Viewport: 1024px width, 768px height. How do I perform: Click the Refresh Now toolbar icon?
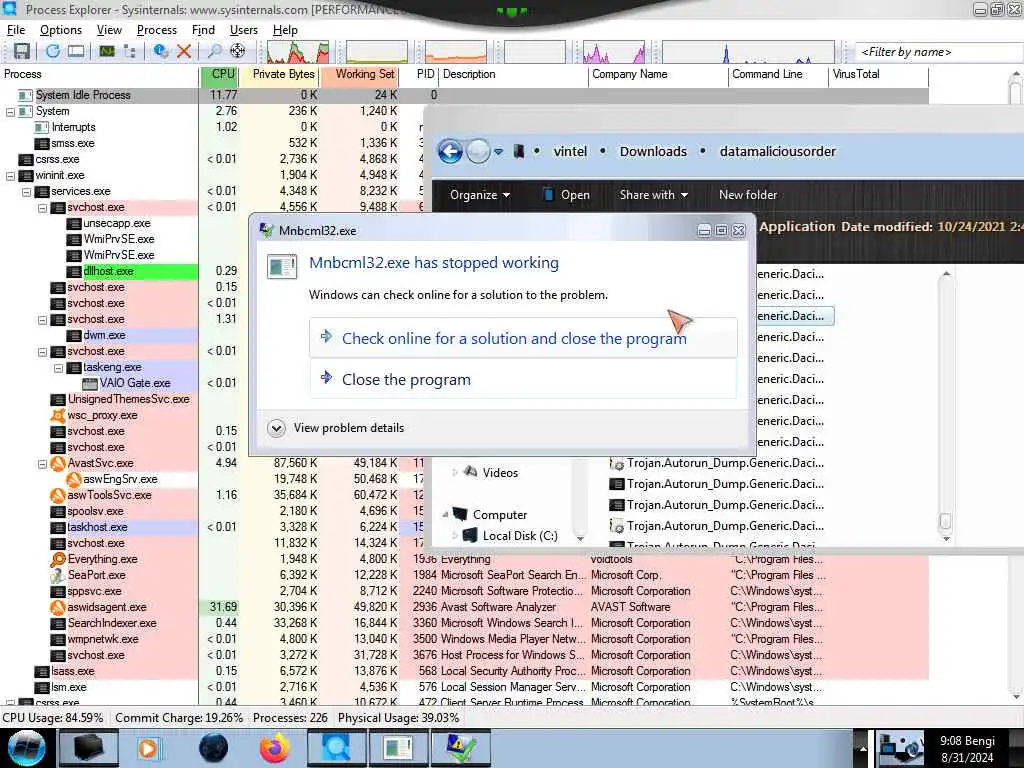(53, 51)
